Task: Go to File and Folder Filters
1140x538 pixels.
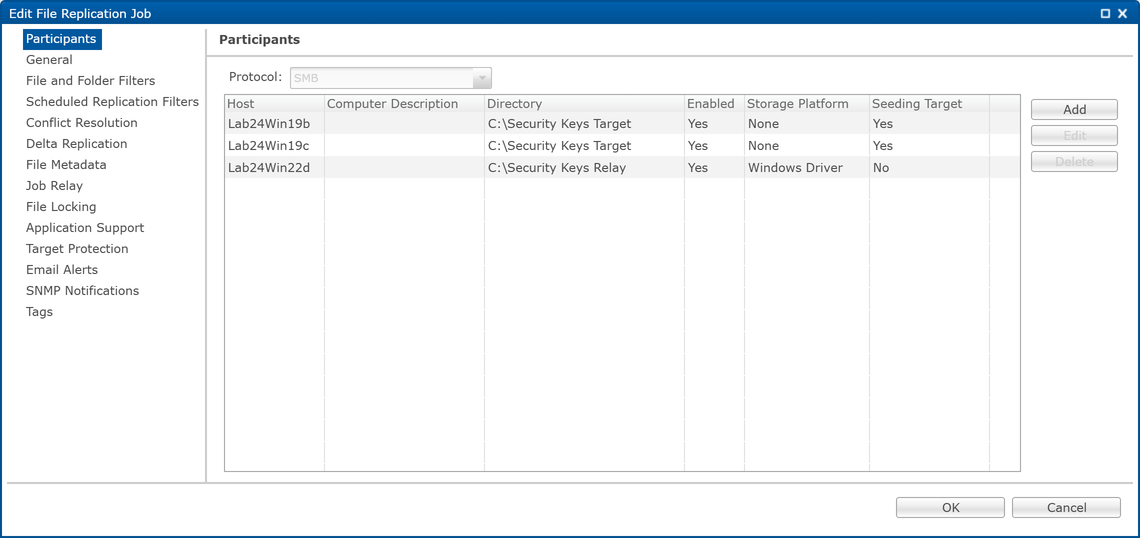Action: (x=90, y=81)
